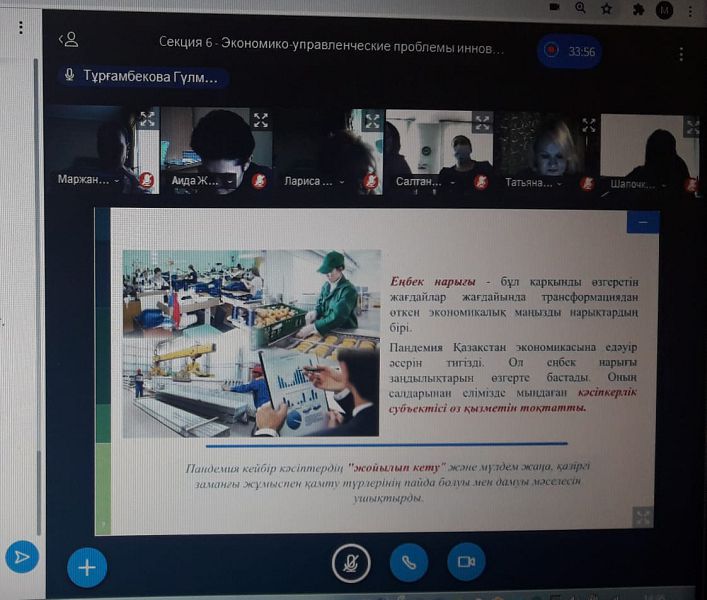Make the Аида webcam fullscreen
707x600 pixels.
click(x=260, y=120)
